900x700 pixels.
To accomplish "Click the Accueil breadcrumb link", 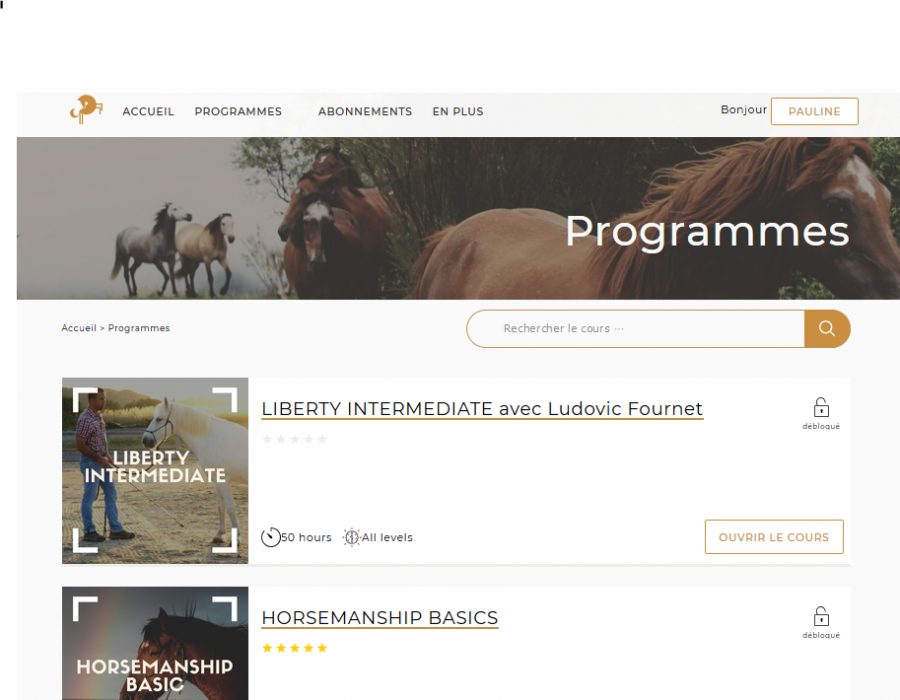I will [79, 328].
